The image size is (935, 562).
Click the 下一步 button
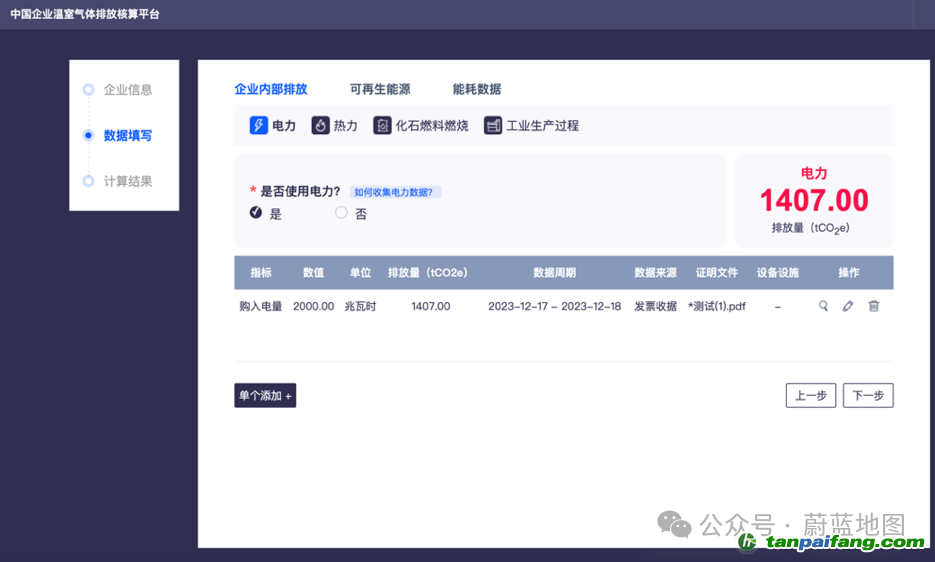[867, 396]
